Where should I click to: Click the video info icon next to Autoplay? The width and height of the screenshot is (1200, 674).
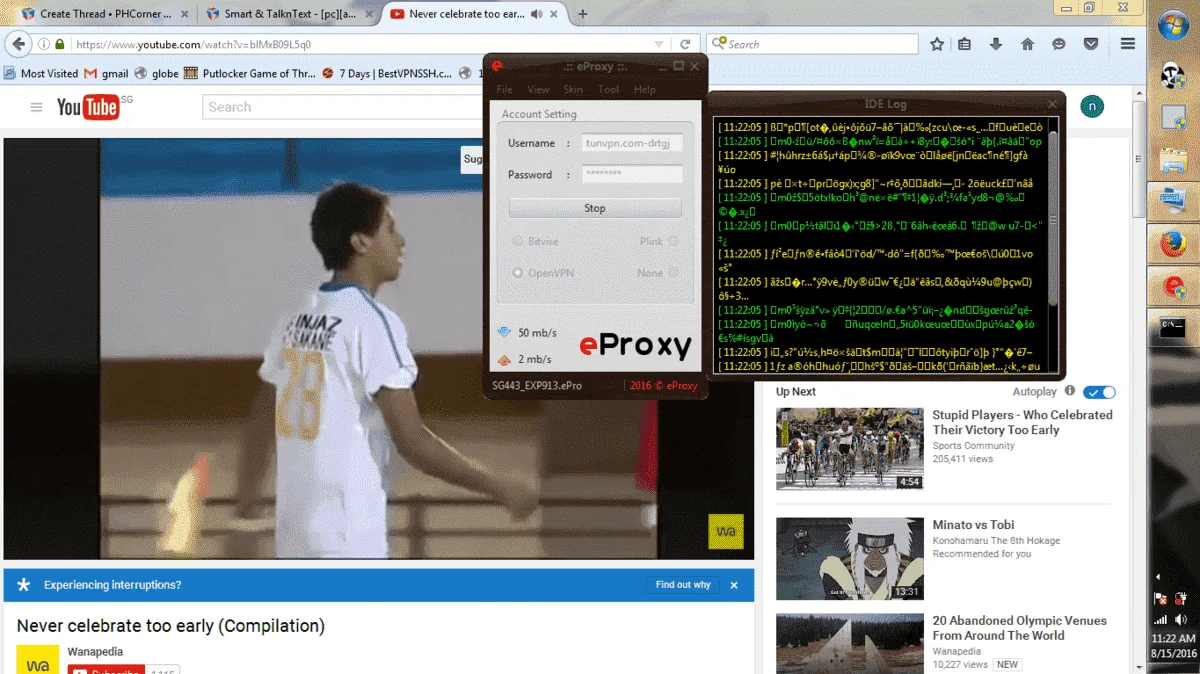[x=1070, y=391]
